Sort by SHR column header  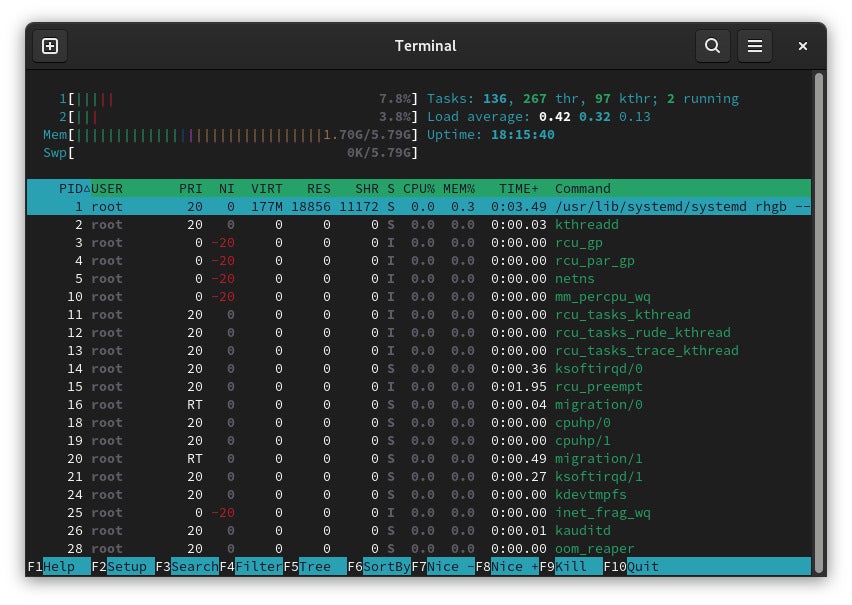pos(367,189)
